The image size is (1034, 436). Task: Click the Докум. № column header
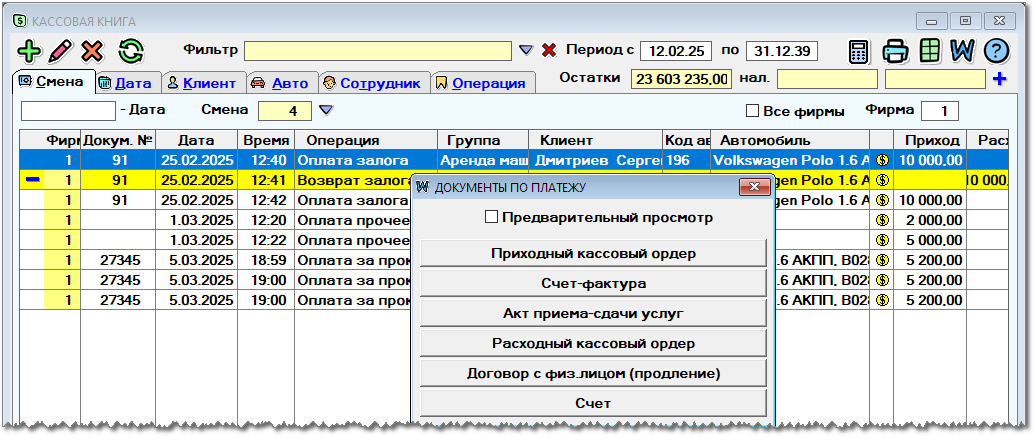pyautogui.click(x=118, y=140)
